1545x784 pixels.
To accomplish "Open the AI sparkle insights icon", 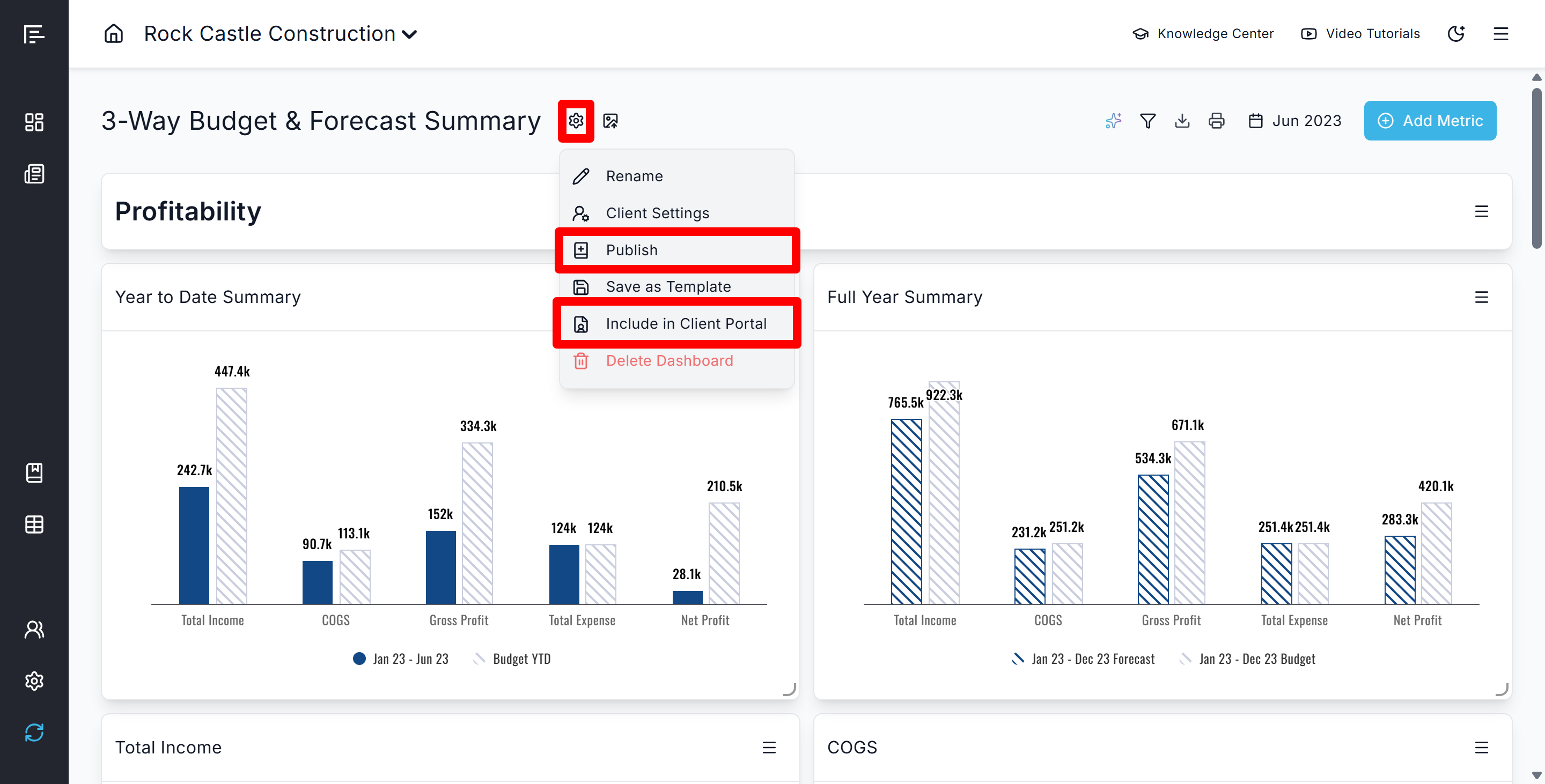I will click(x=1113, y=121).
